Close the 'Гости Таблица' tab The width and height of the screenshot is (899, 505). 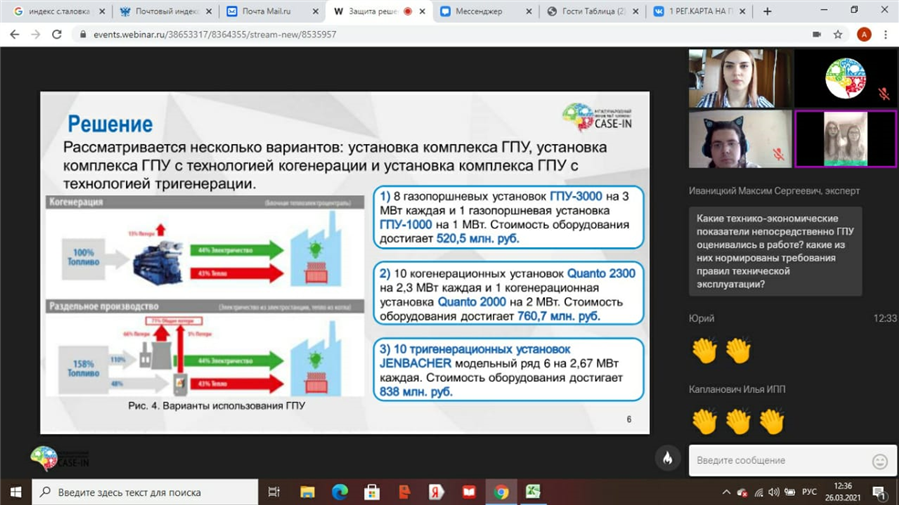(635, 11)
